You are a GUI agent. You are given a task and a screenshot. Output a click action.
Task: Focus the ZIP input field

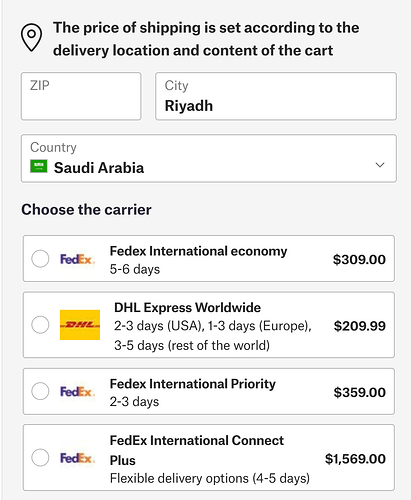(x=81, y=96)
